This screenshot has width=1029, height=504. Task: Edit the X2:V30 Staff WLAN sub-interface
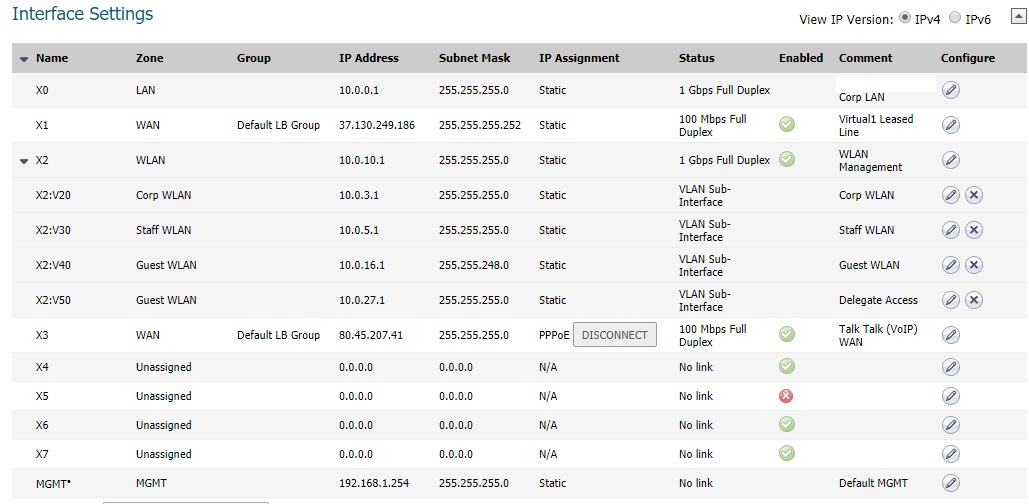coord(951,230)
